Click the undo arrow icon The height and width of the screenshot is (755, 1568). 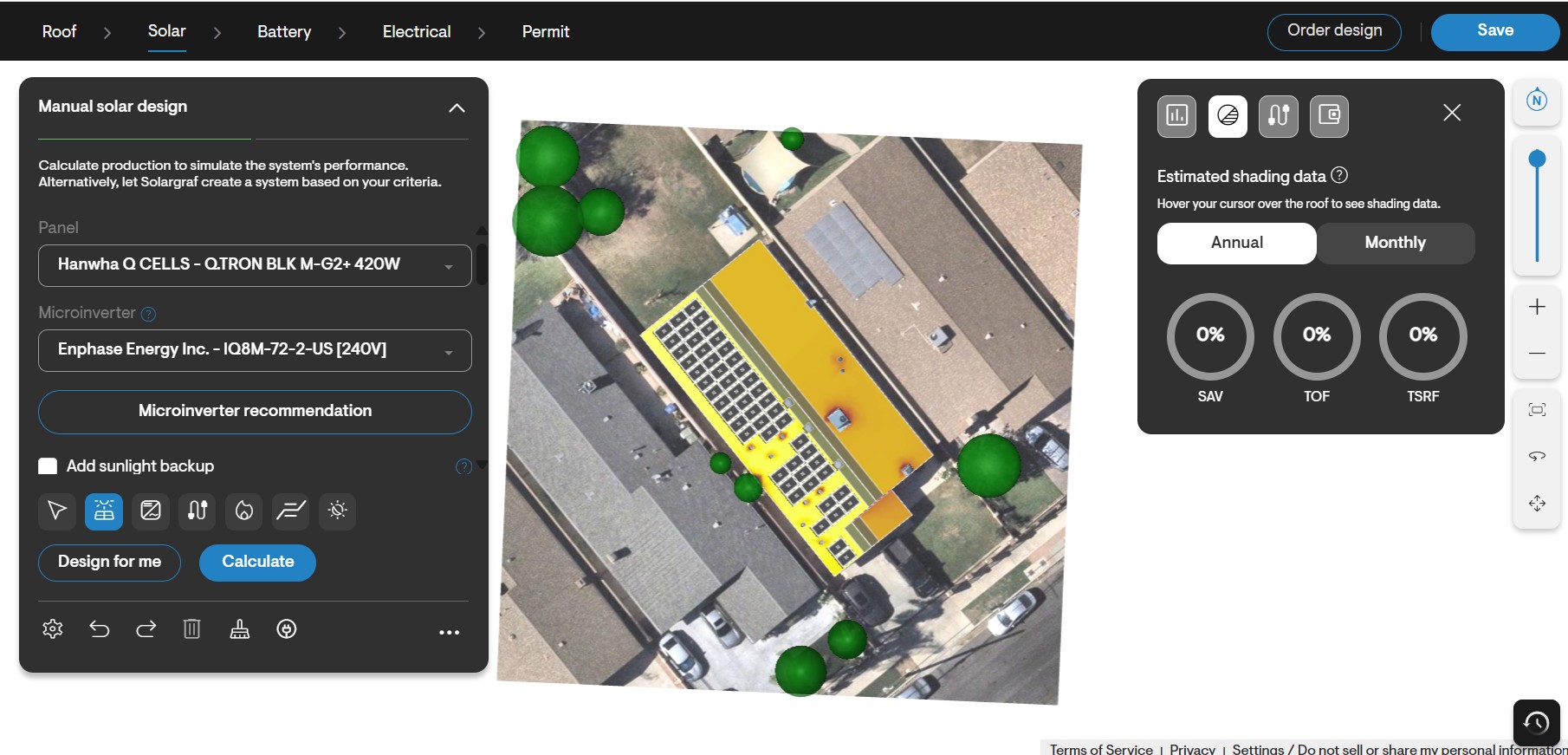tap(100, 629)
